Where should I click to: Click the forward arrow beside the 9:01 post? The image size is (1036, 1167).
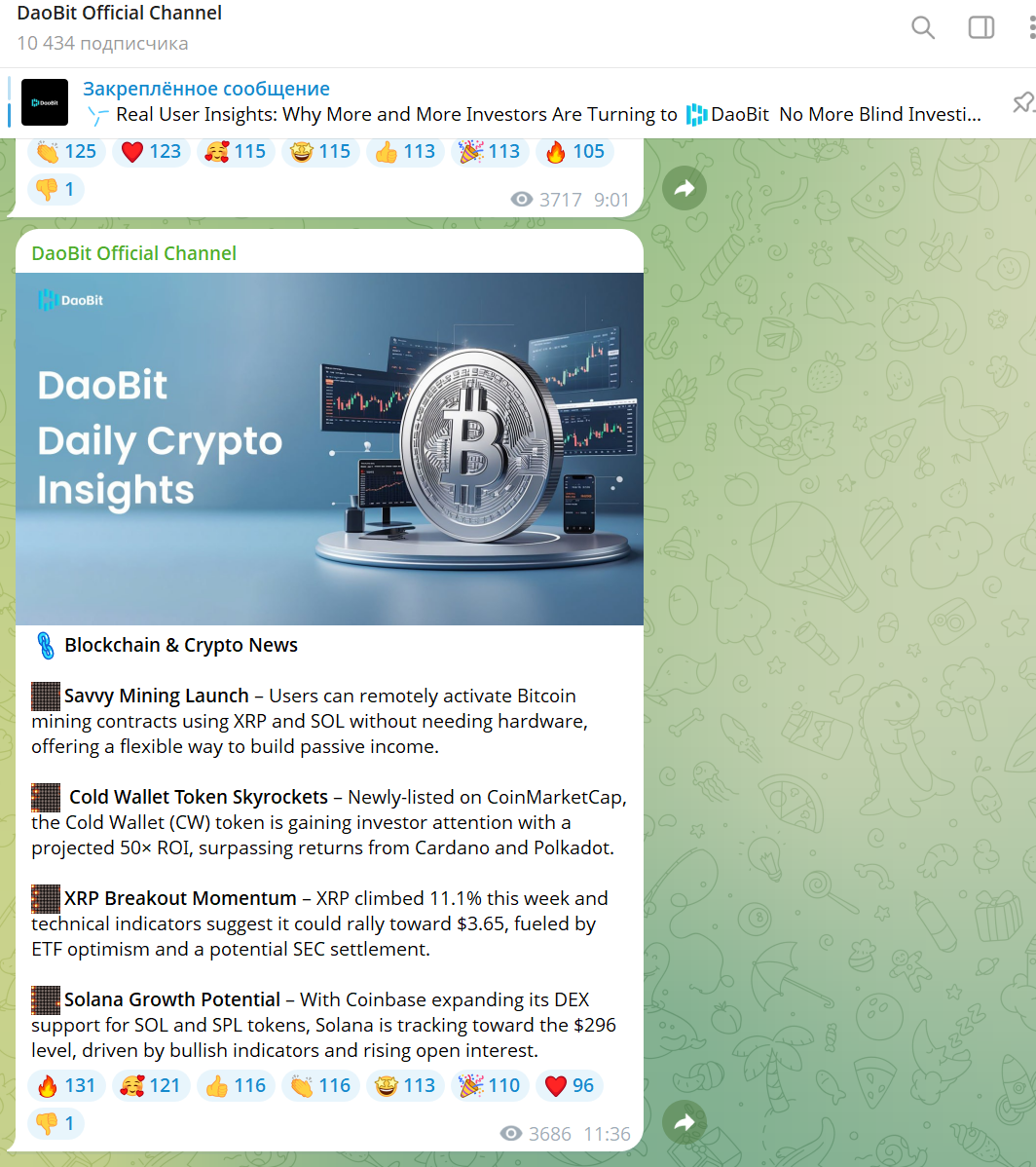coord(684,189)
